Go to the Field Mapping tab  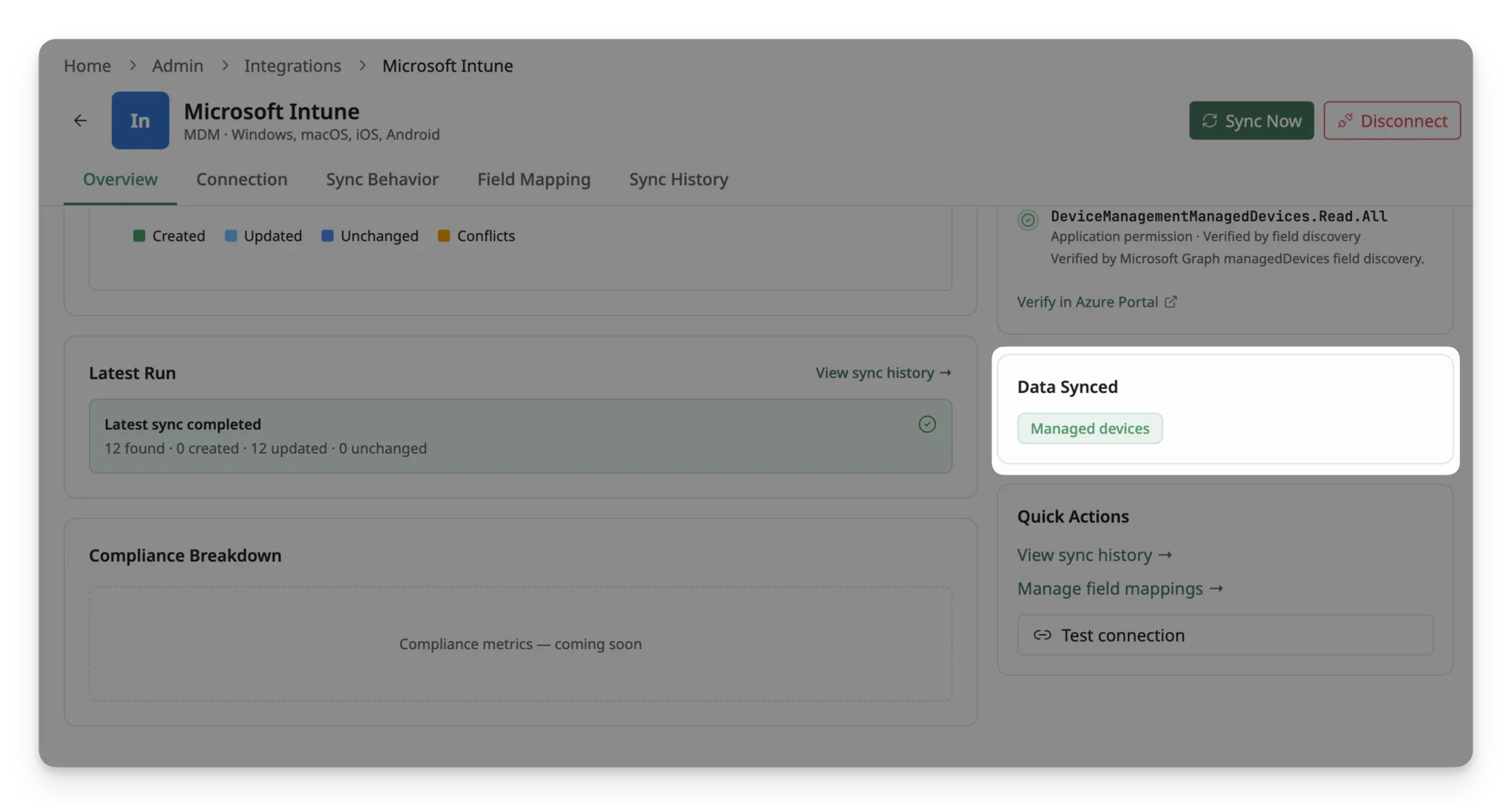click(534, 180)
